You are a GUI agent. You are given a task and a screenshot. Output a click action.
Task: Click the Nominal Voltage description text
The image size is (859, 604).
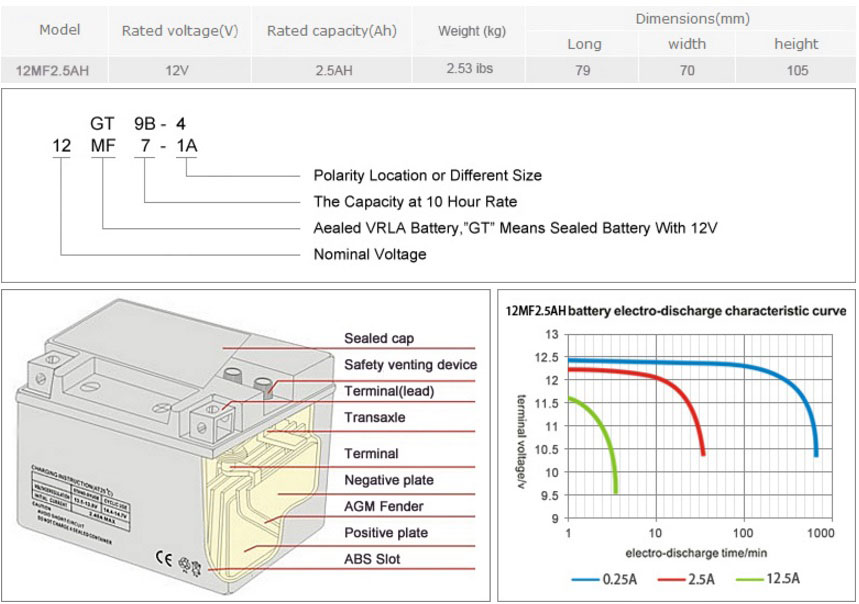click(370, 255)
